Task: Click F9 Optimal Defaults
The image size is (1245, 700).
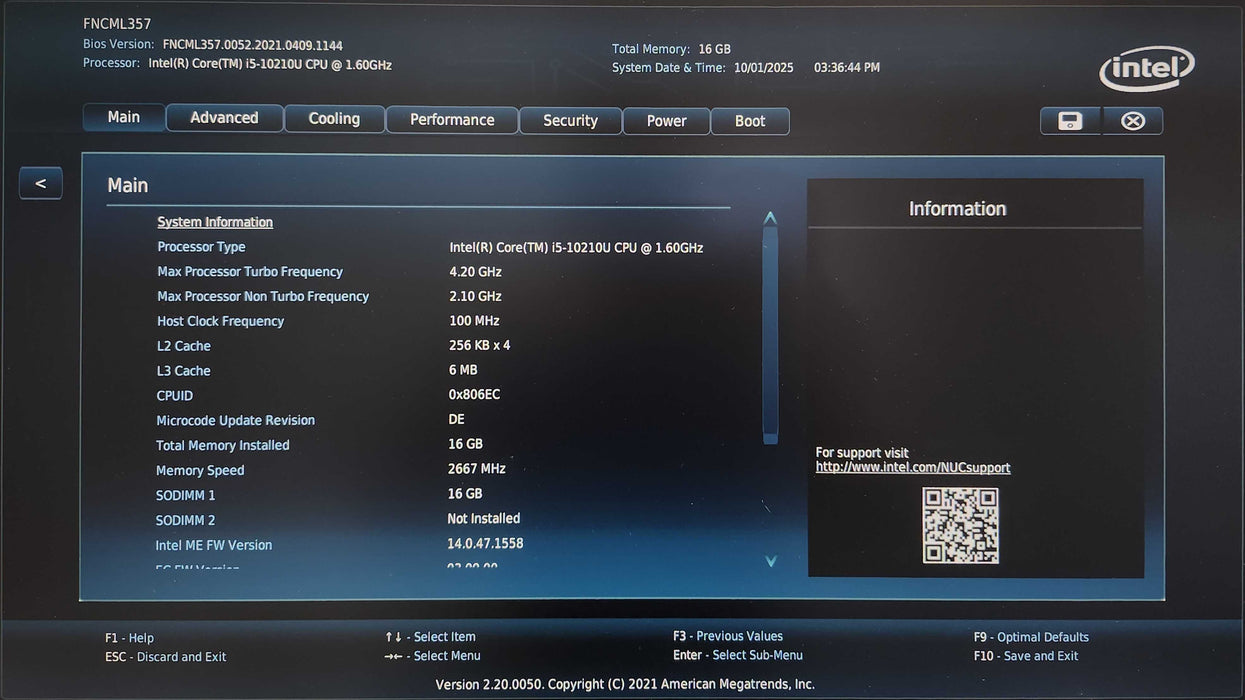Action: click(1031, 637)
